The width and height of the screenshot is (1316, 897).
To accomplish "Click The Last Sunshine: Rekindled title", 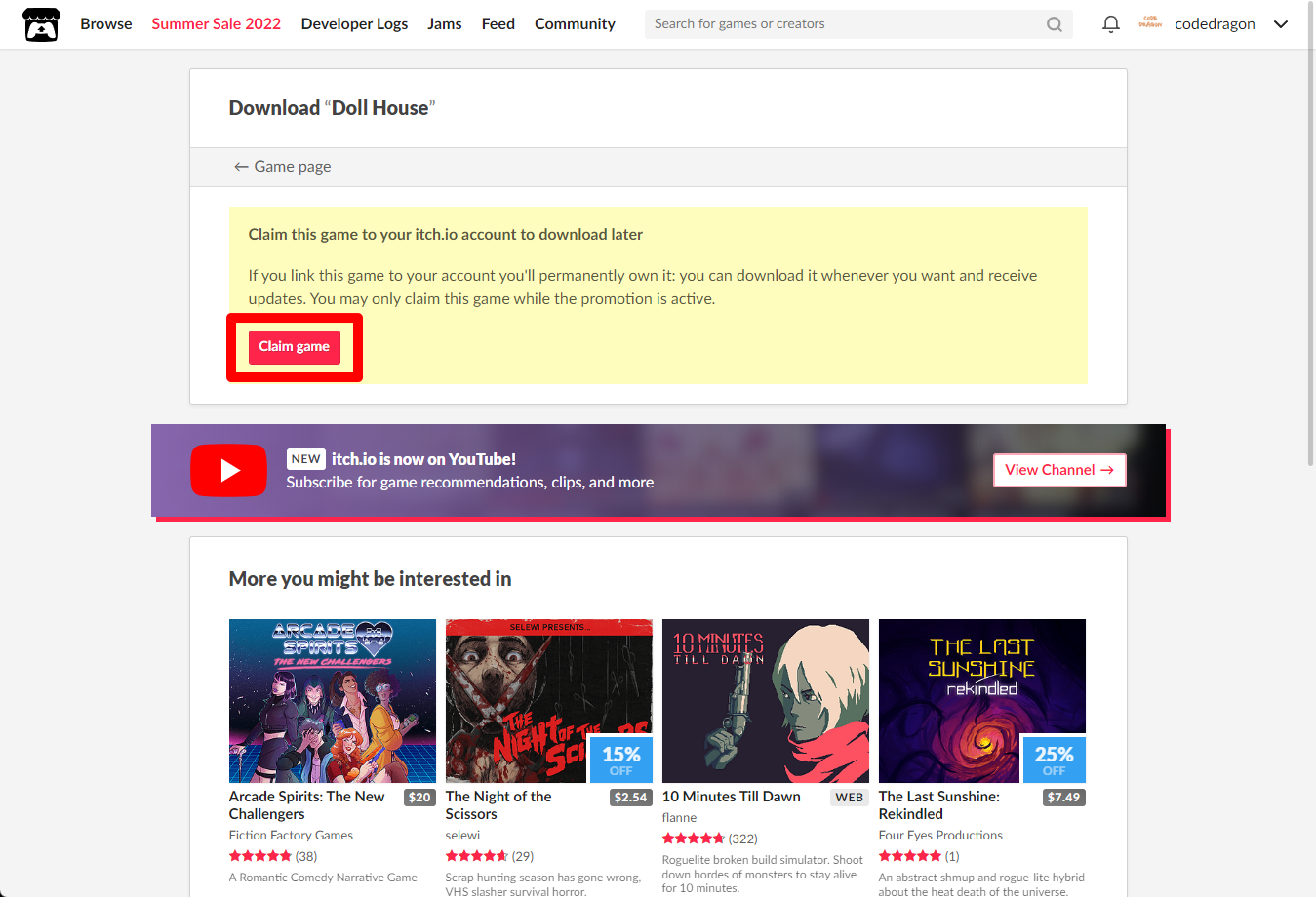I will point(939,805).
